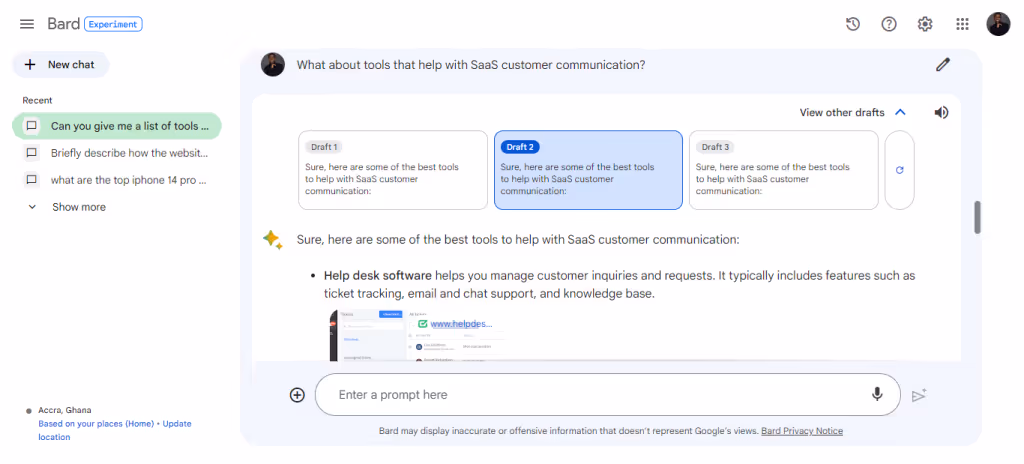The image size is (1024, 464).
Task: Open the Google apps grid
Action: [962, 24]
